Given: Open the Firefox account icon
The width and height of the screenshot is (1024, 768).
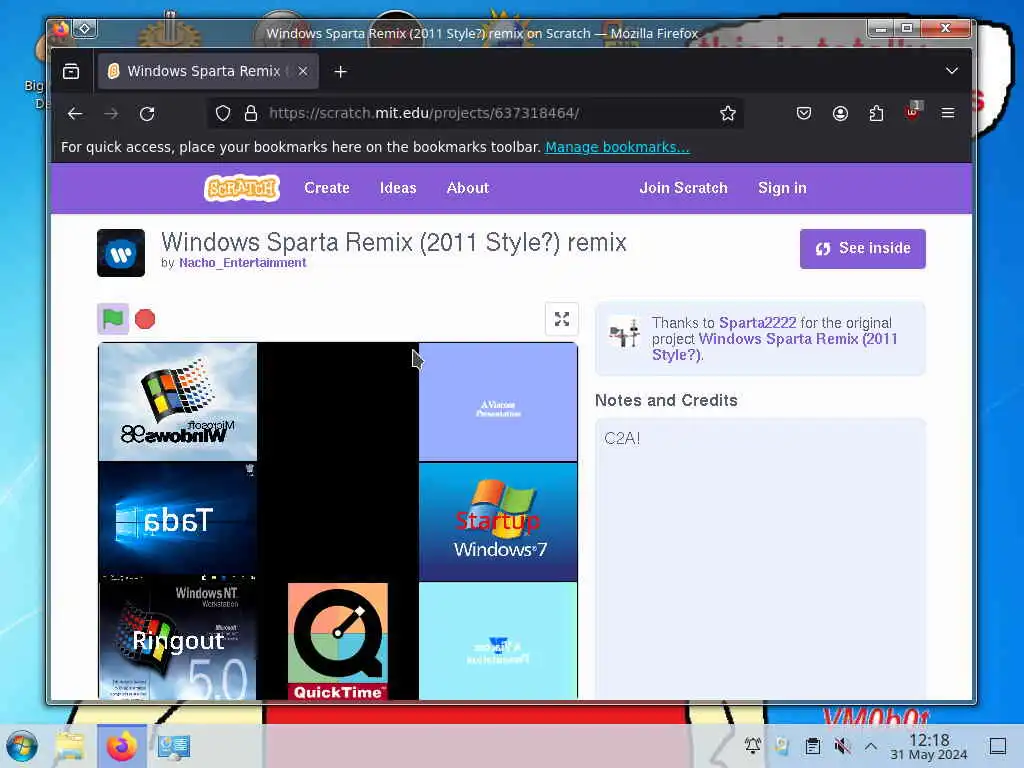Looking at the screenshot, I should click(840, 114).
